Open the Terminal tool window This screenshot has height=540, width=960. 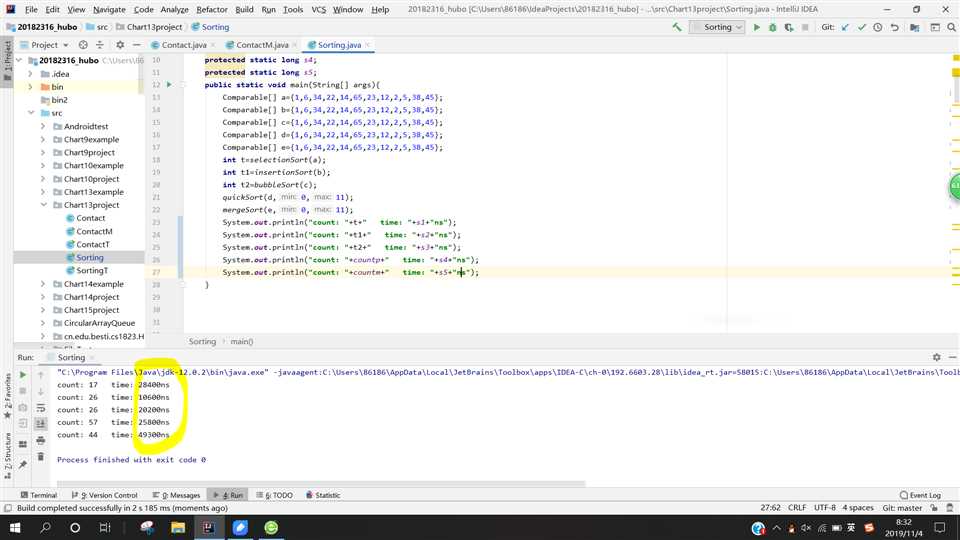point(38,495)
